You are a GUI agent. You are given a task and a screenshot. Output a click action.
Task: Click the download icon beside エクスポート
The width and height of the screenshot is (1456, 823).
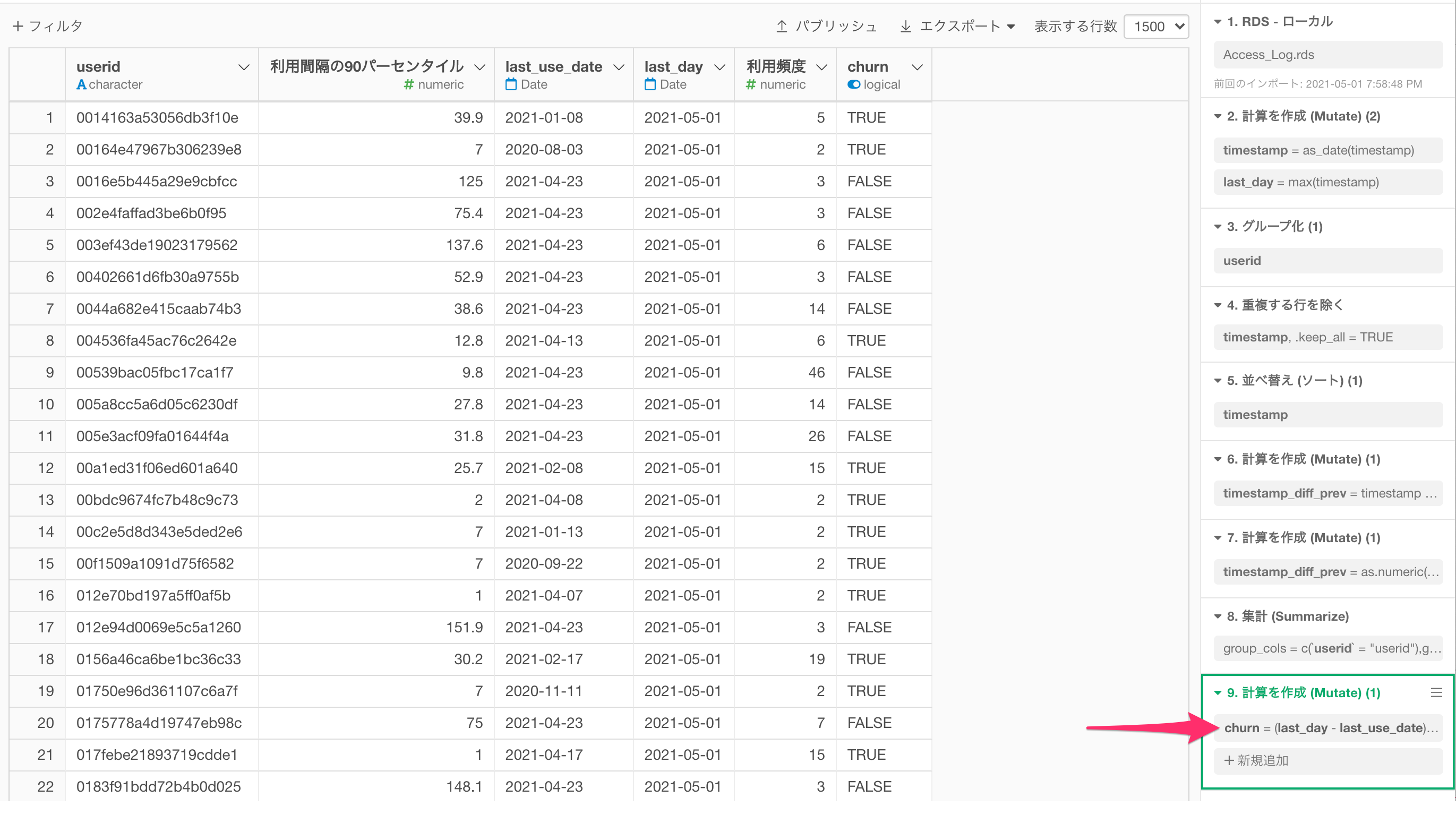[x=905, y=26]
